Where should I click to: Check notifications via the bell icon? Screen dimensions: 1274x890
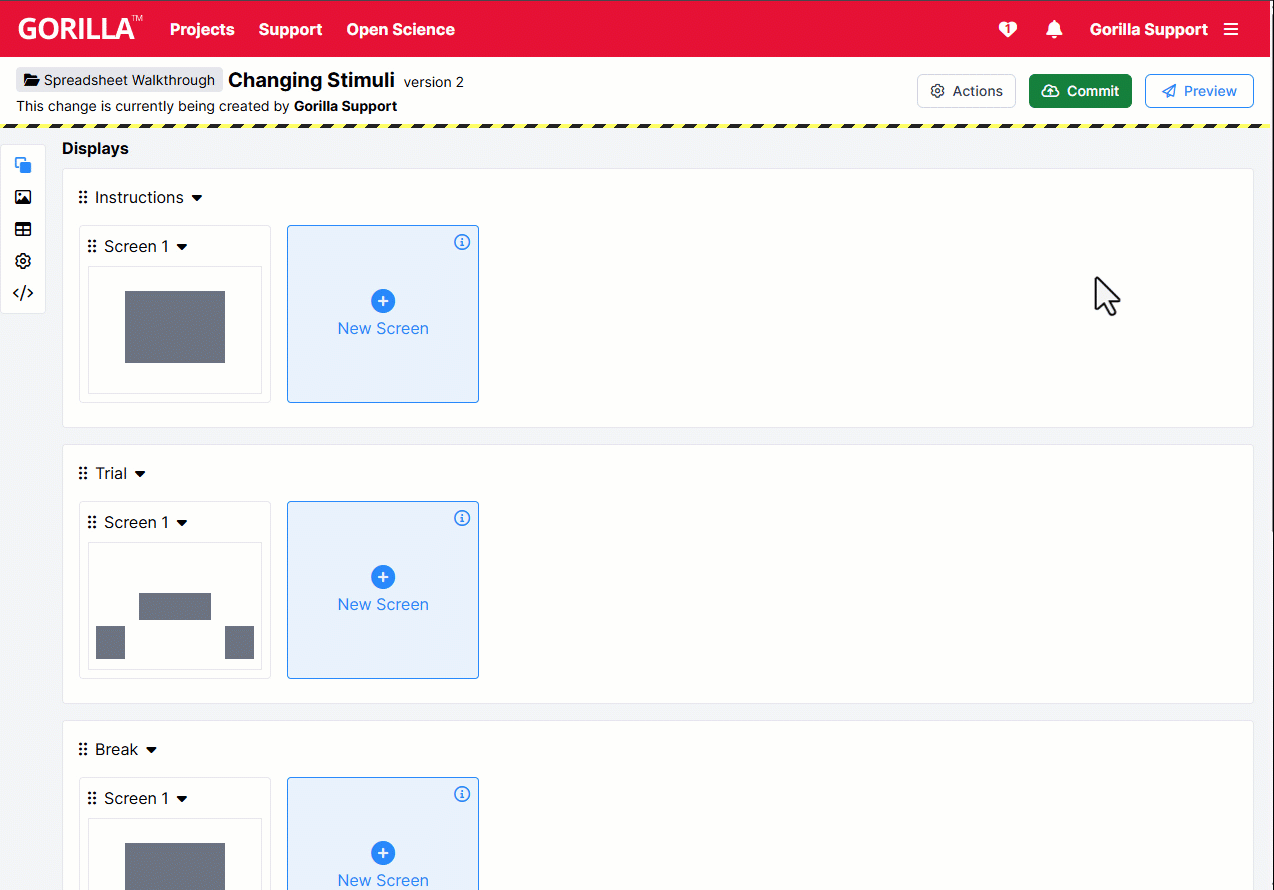(x=1053, y=29)
